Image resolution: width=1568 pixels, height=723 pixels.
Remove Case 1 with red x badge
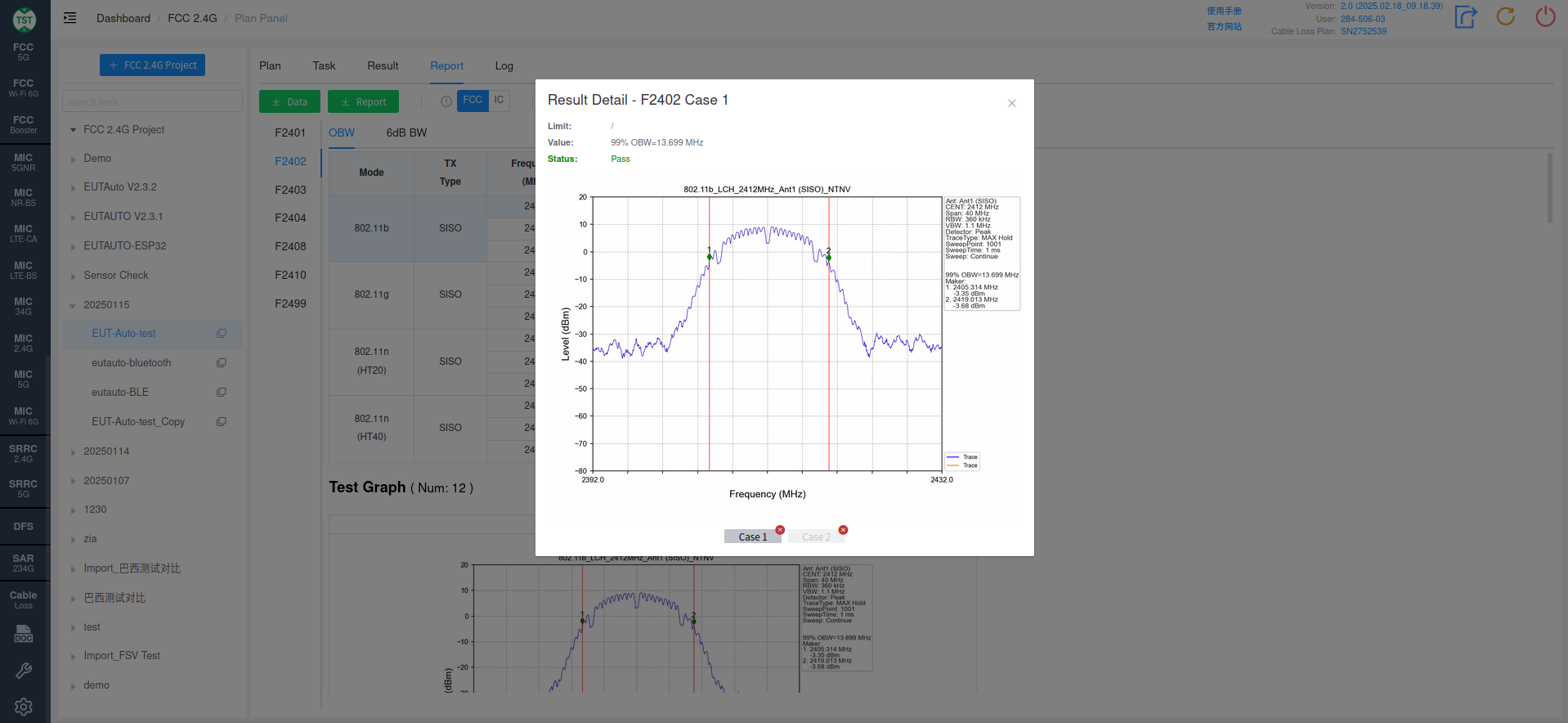point(780,530)
